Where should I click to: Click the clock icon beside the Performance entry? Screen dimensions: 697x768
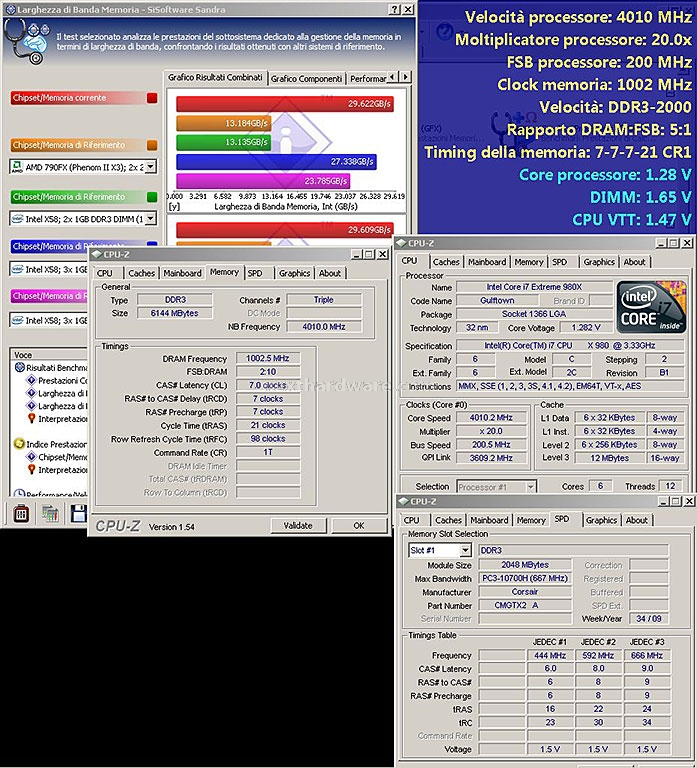pyautogui.click(x=20, y=494)
